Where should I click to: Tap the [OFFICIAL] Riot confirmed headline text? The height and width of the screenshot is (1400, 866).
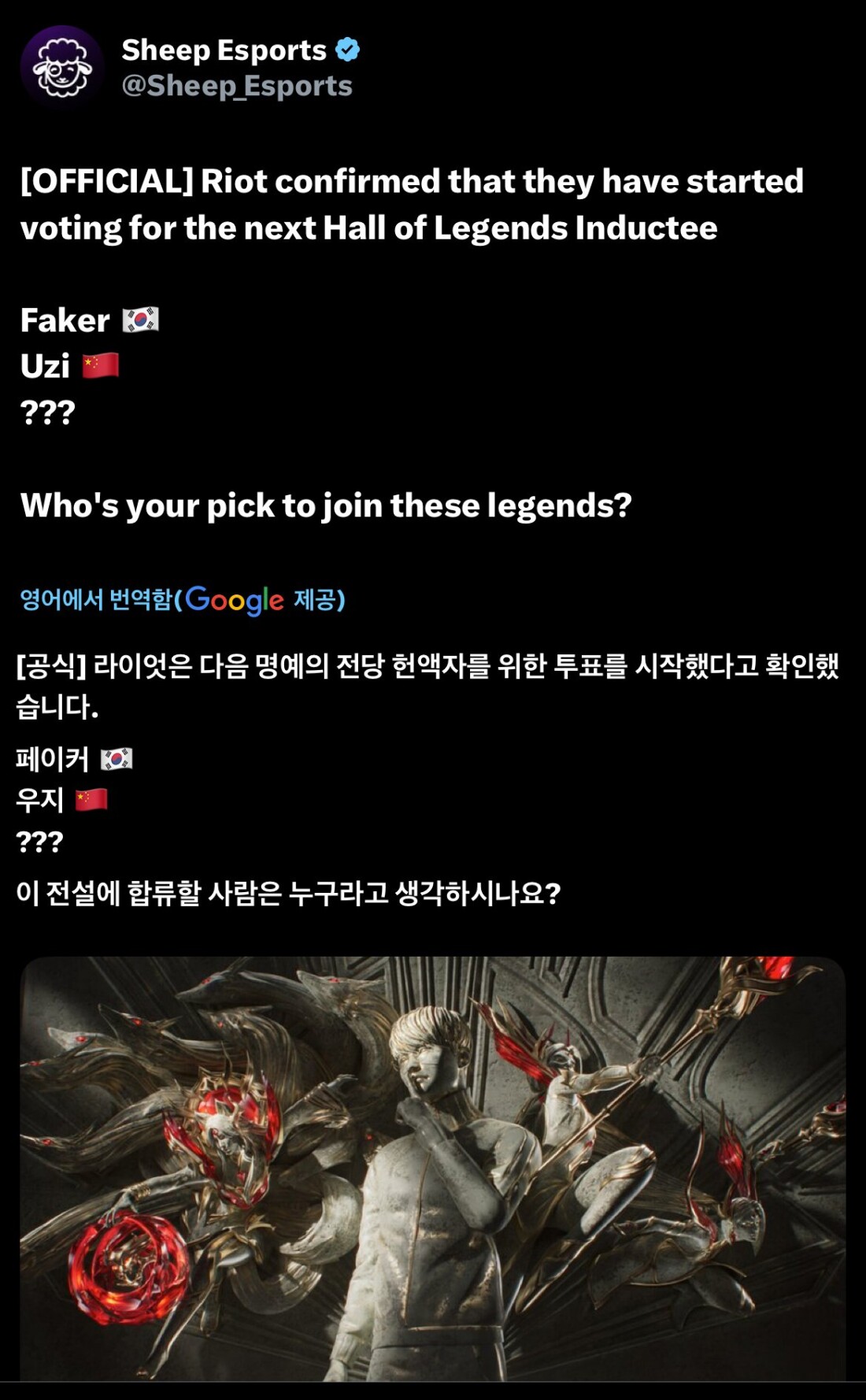pos(412,205)
